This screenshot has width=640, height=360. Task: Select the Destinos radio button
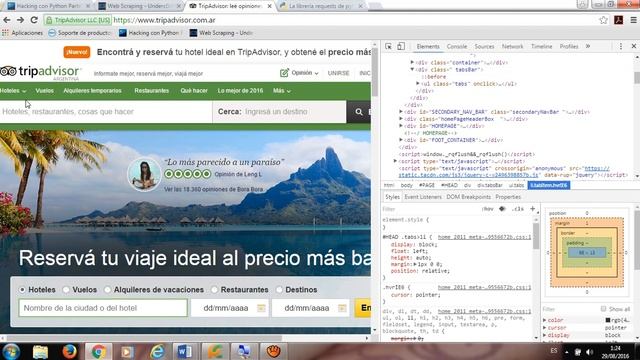coord(279,290)
